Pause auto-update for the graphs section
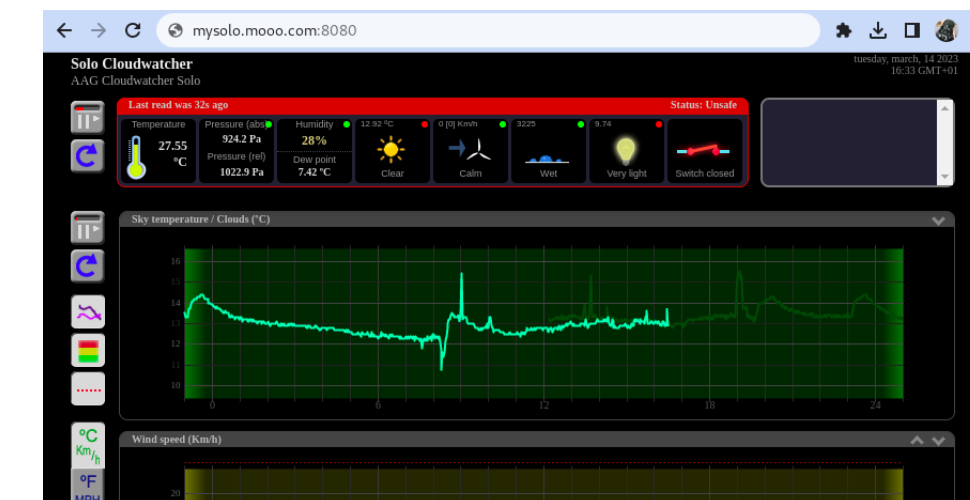Image resolution: width=970 pixels, height=500 pixels. [88, 228]
